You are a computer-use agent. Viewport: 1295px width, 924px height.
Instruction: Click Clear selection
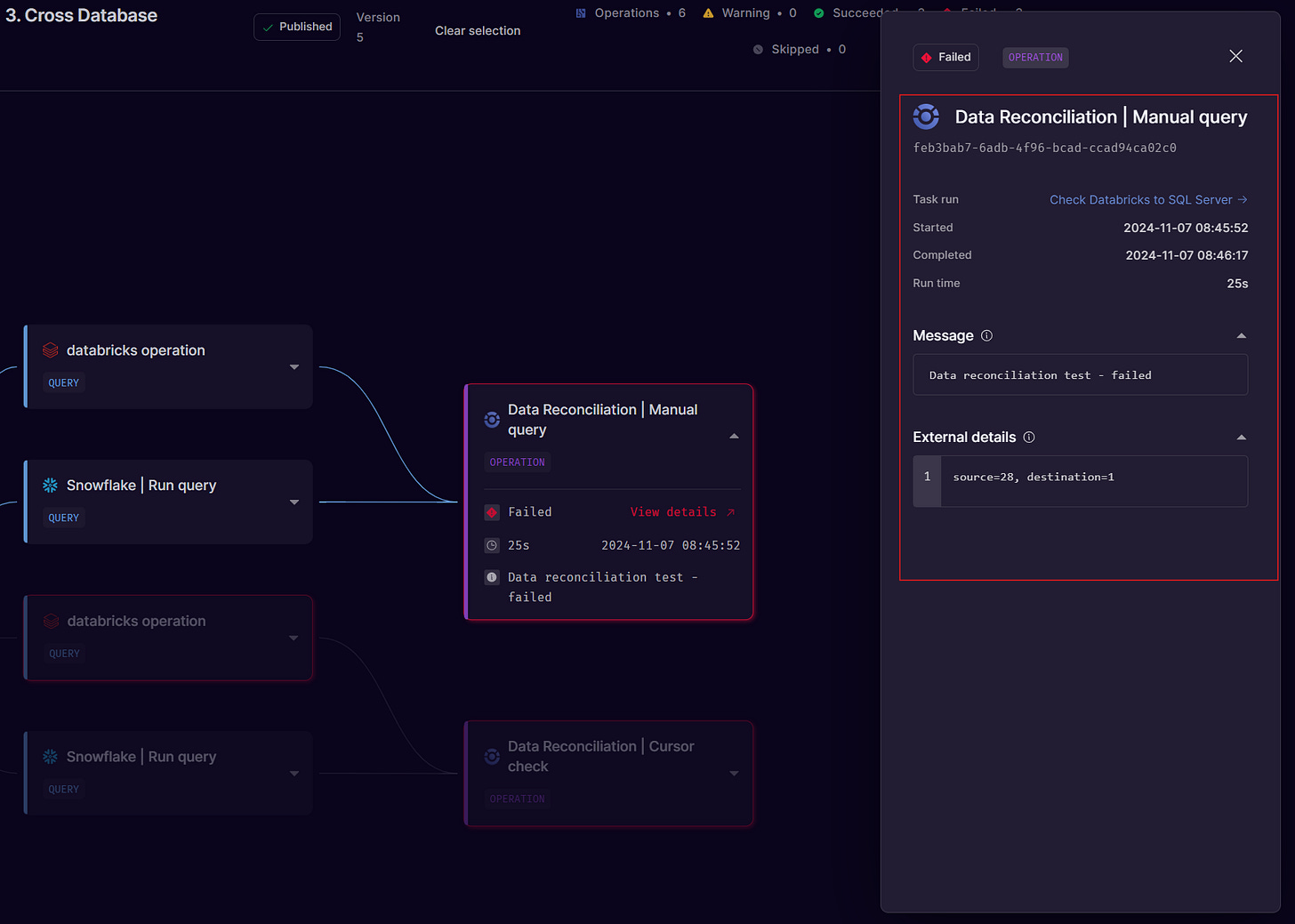pos(478,30)
